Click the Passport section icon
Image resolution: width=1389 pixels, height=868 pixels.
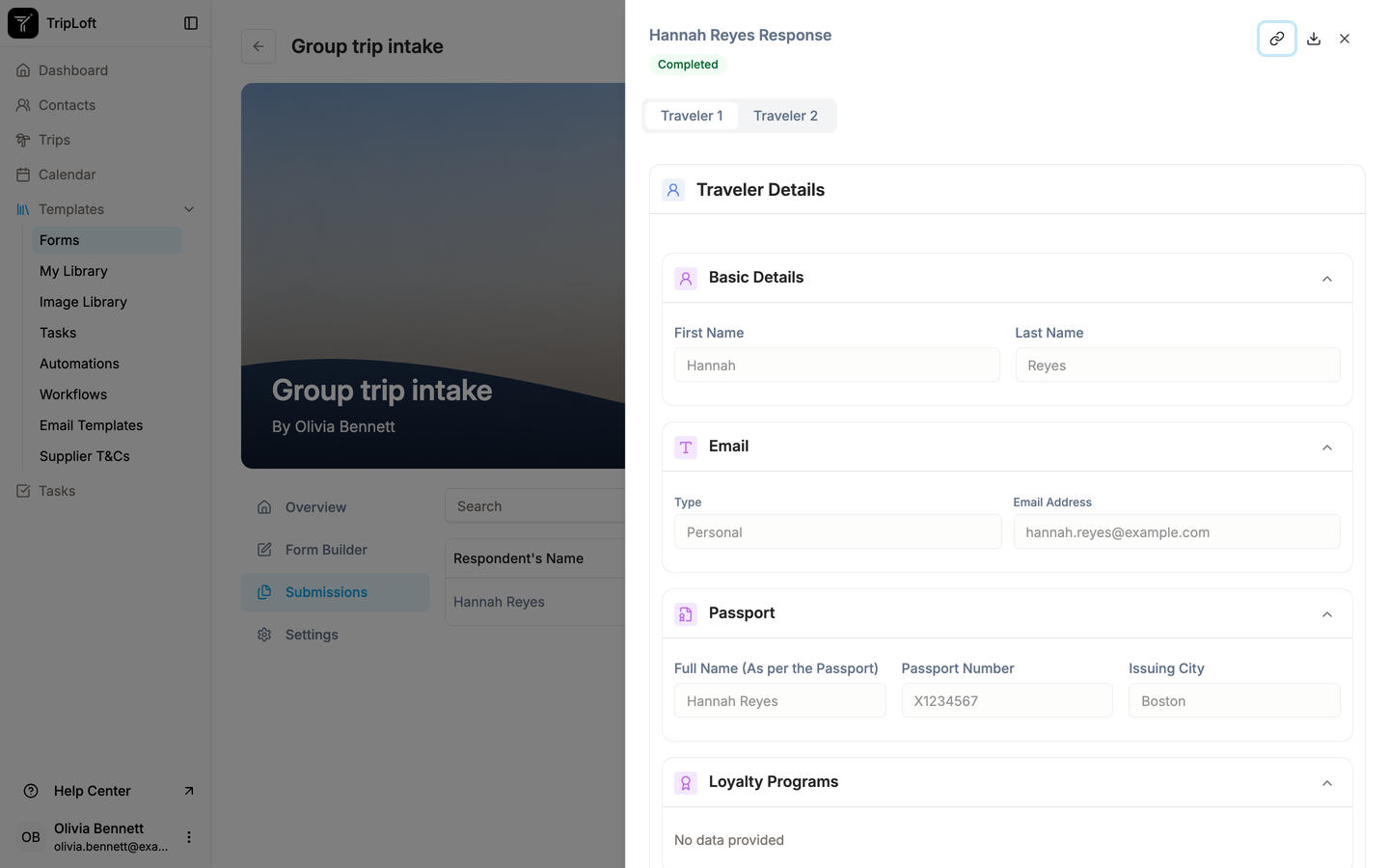click(686, 614)
